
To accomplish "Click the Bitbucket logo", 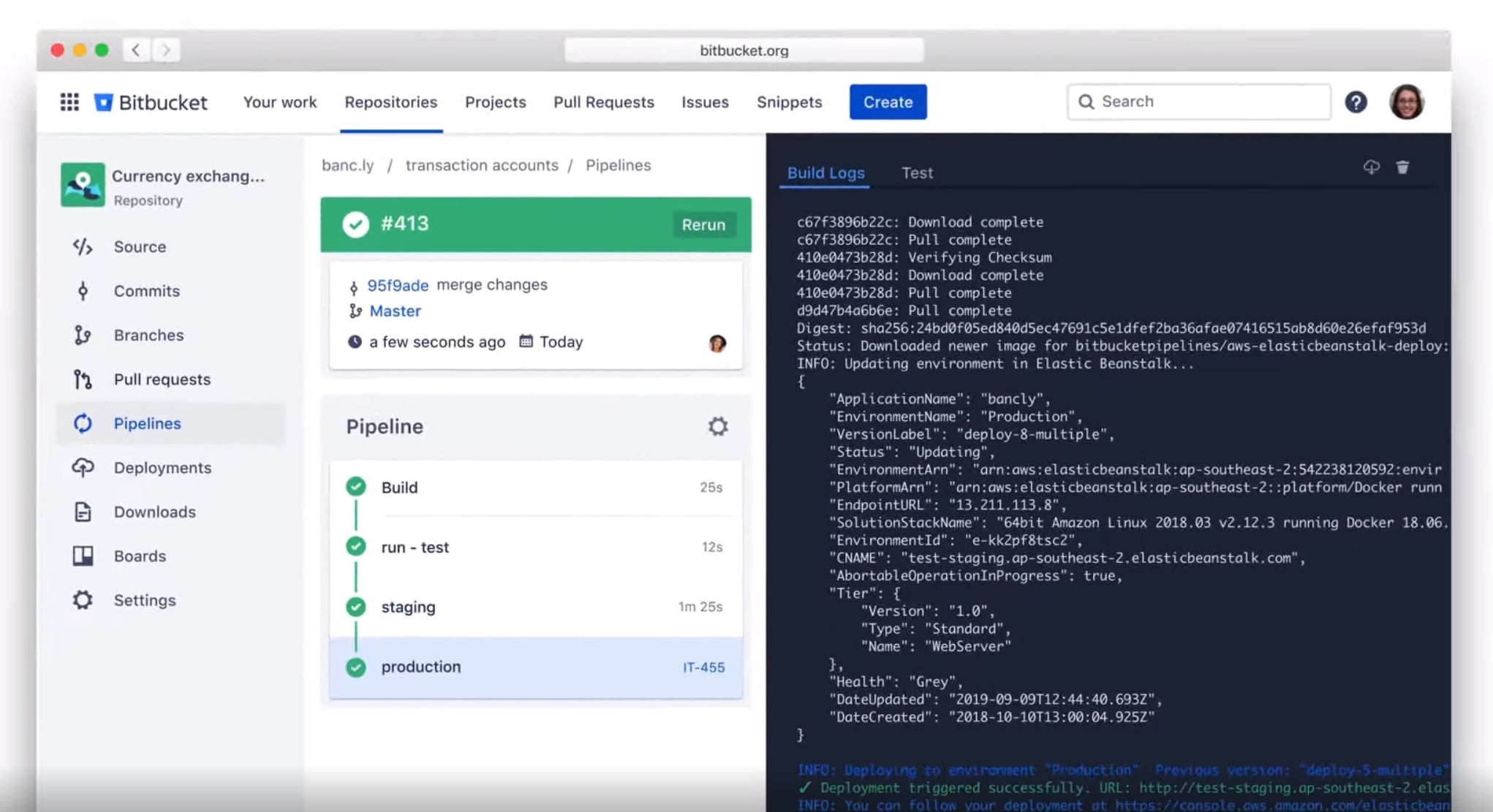I will tap(151, 102).
